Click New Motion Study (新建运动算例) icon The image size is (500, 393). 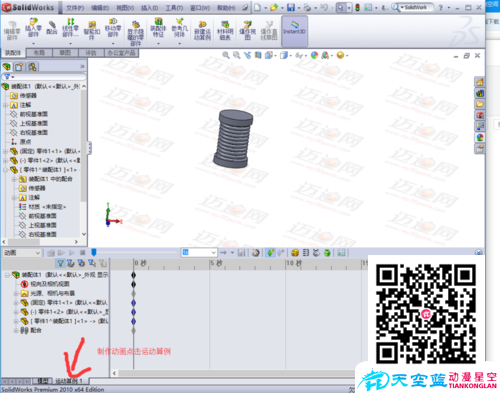coord(202,30)
